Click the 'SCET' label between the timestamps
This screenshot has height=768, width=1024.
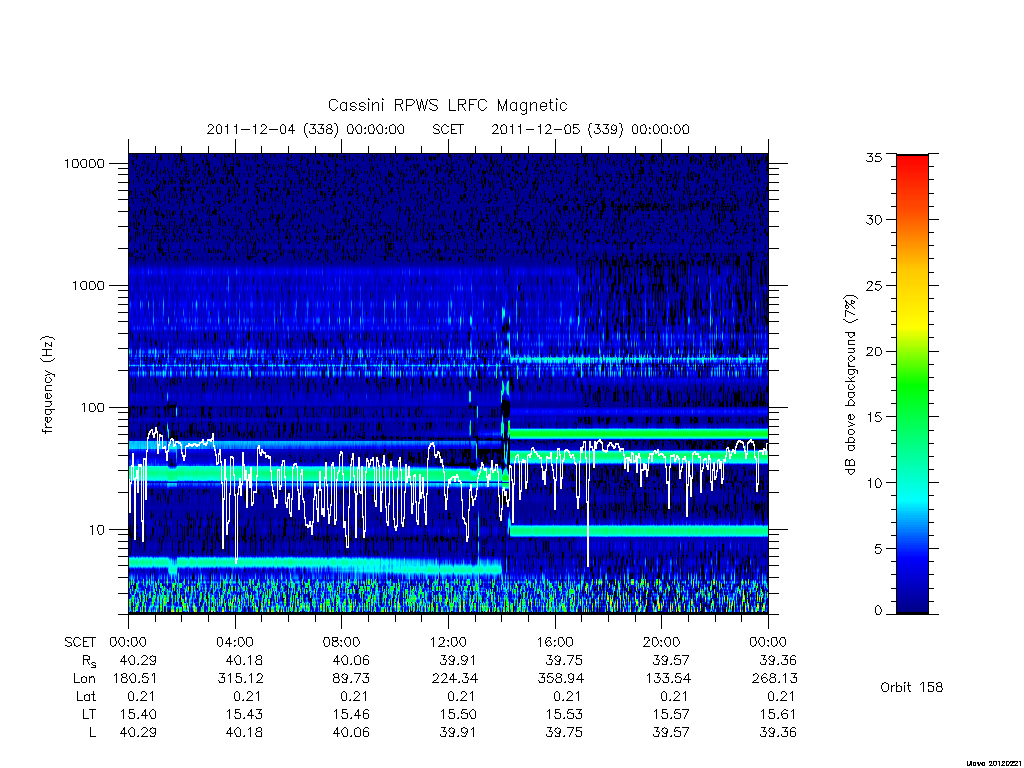tap(447, 129)
